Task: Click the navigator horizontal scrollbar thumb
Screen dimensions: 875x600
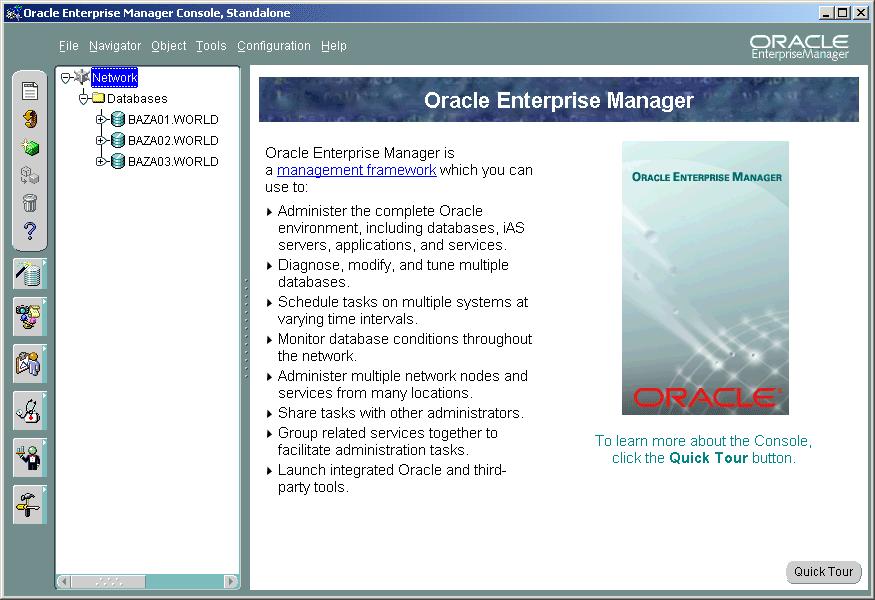Action: [108, 582]
